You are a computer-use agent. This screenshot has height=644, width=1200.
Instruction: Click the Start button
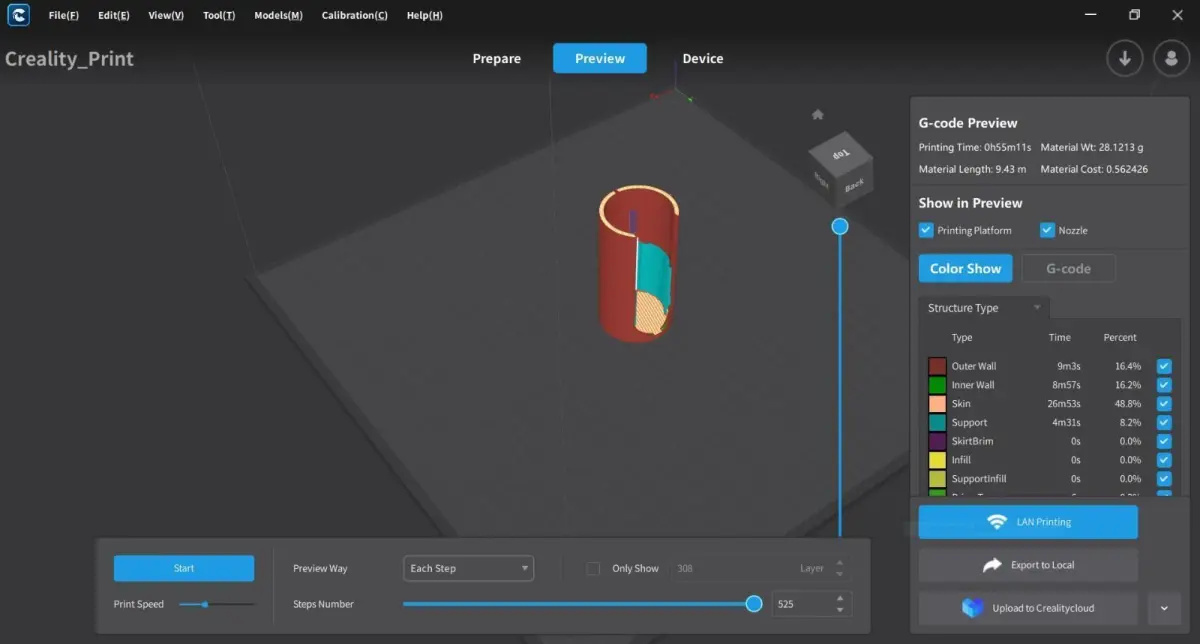click(184, 568)
